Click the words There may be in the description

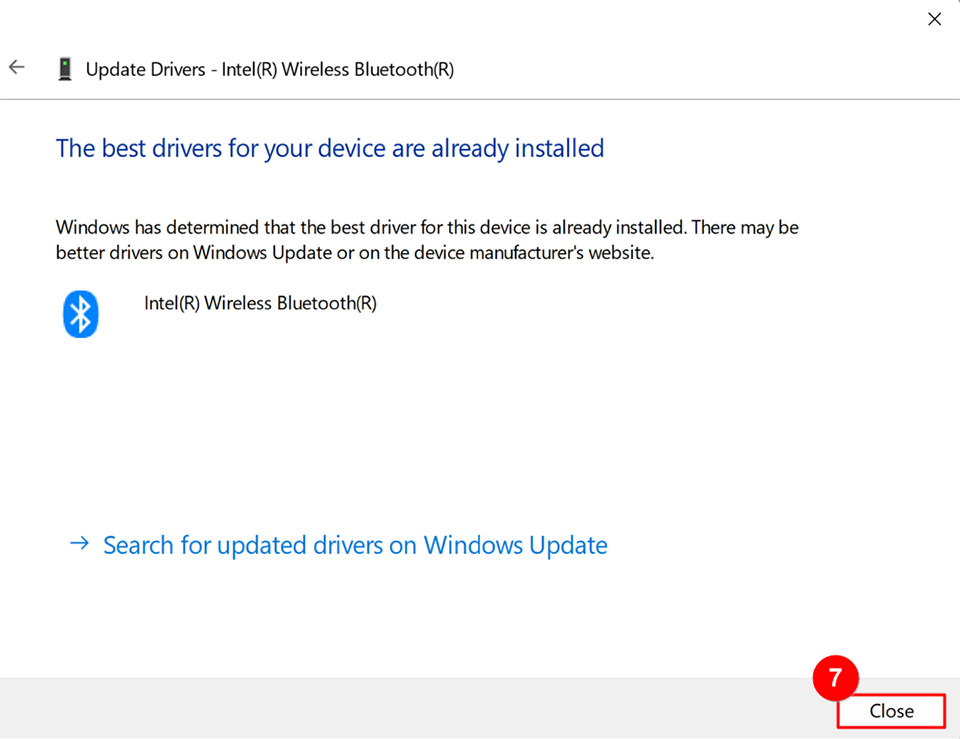tap(745, 228)
